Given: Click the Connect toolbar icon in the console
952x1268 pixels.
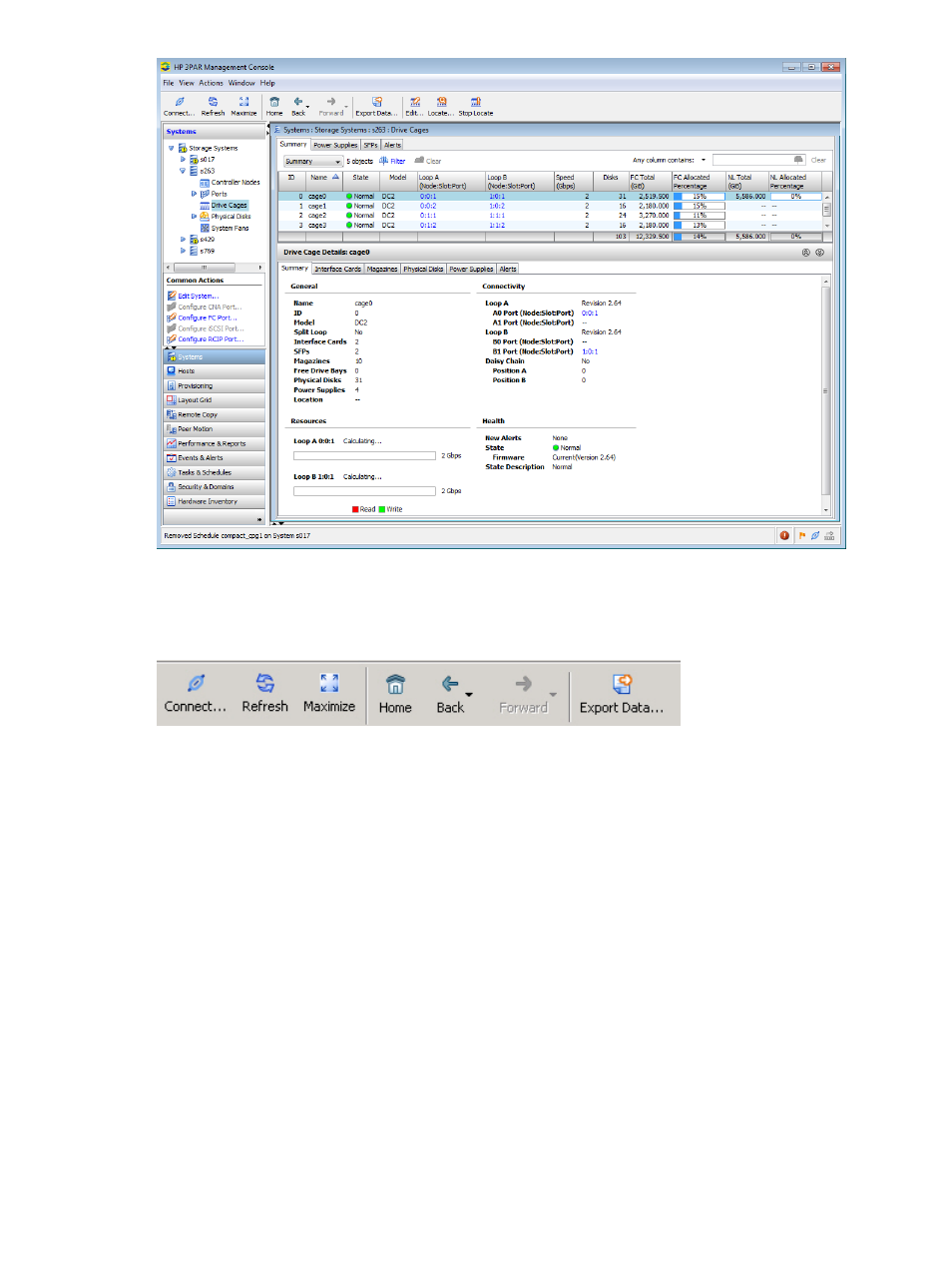Looking at the screenshot, I should 180,102.
